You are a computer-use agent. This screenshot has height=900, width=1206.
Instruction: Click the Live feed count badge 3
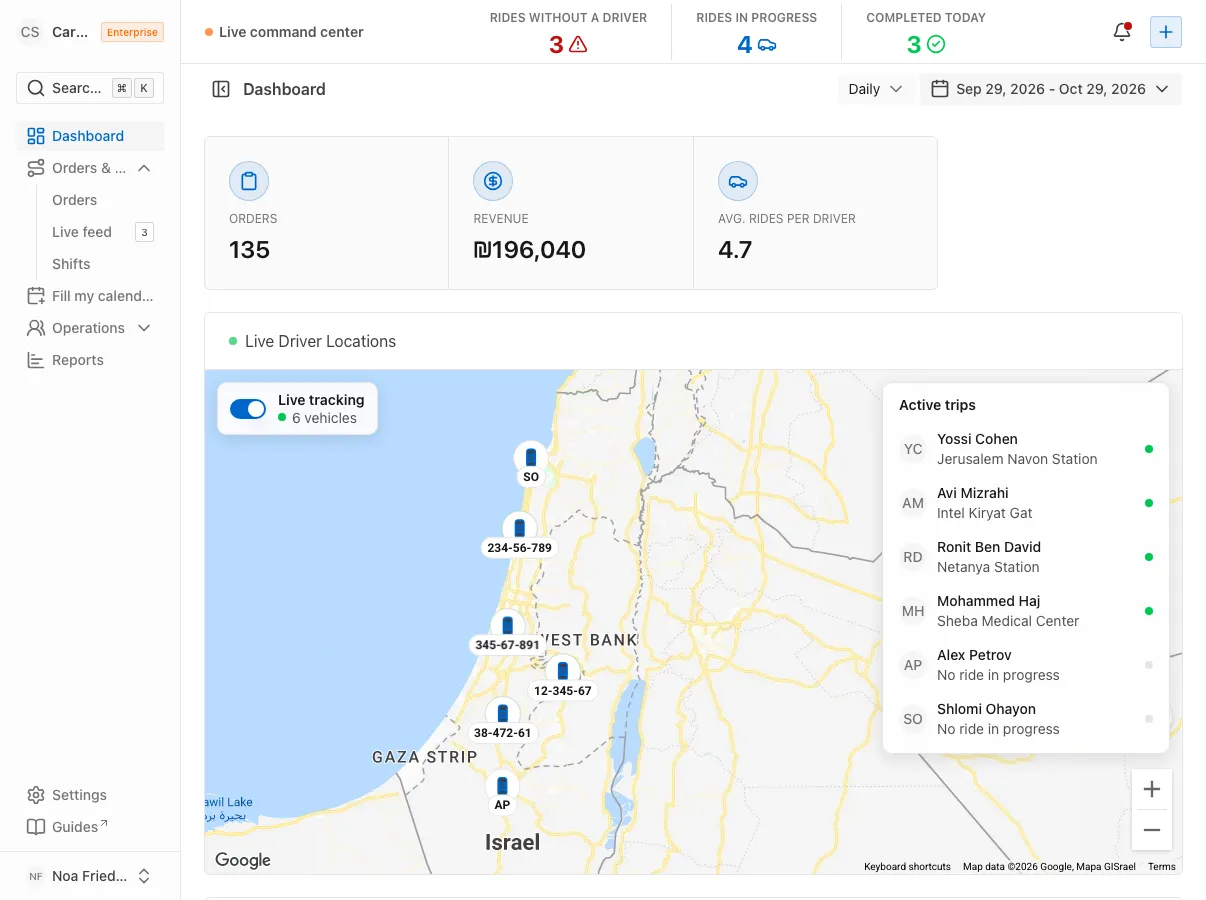[x=144, y=233]
